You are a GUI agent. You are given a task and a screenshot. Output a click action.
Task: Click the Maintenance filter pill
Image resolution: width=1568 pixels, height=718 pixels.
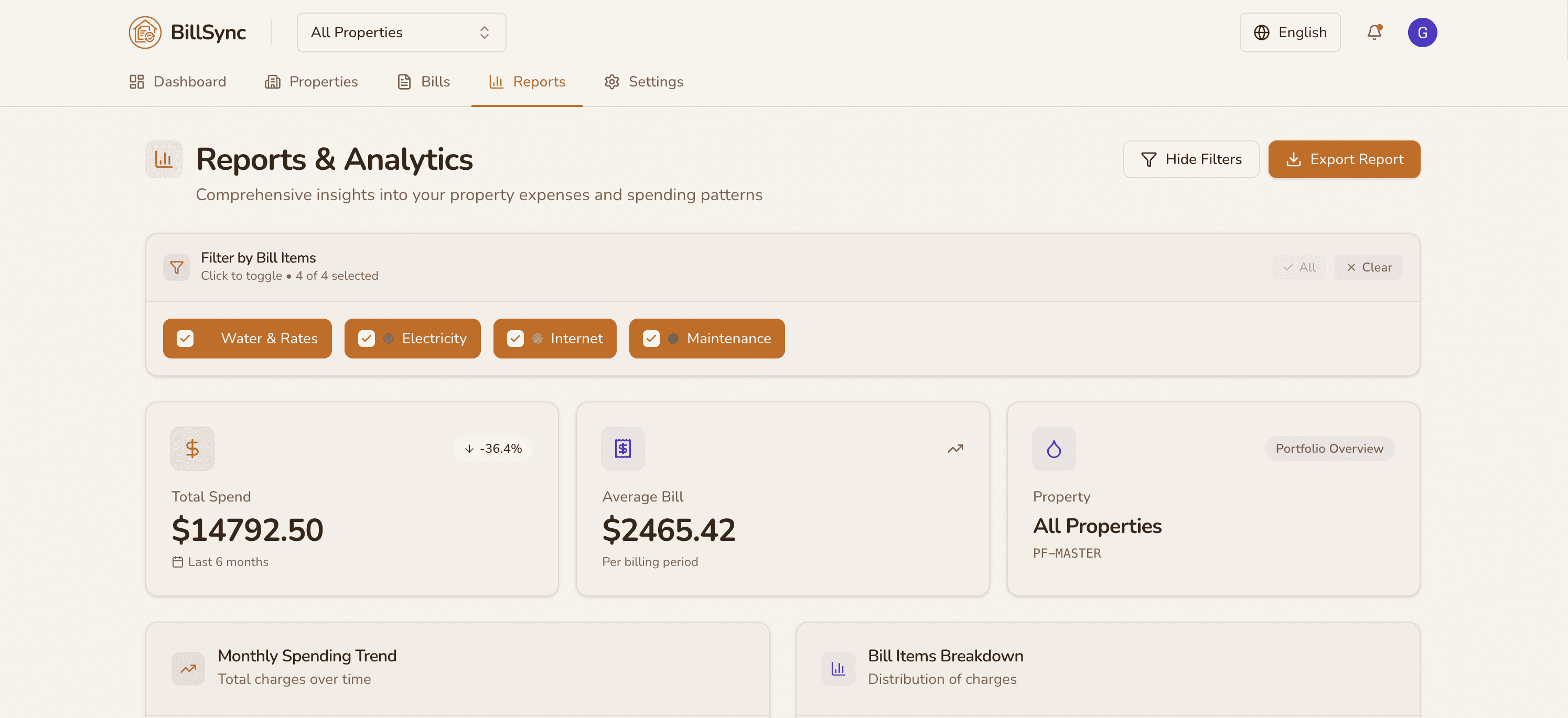[x=707, y=339]
